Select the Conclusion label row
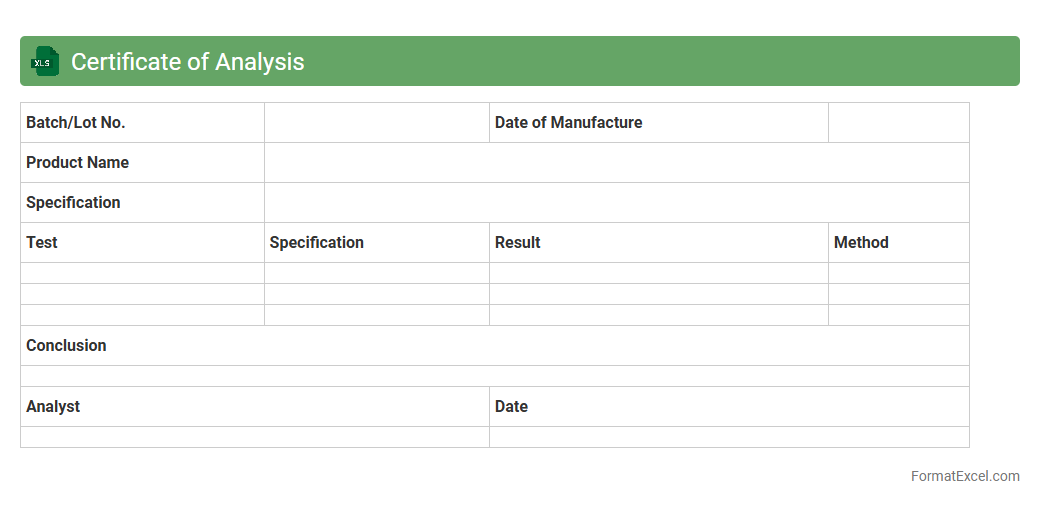The width and height of the screenshot is (1040, 505). 494,346
